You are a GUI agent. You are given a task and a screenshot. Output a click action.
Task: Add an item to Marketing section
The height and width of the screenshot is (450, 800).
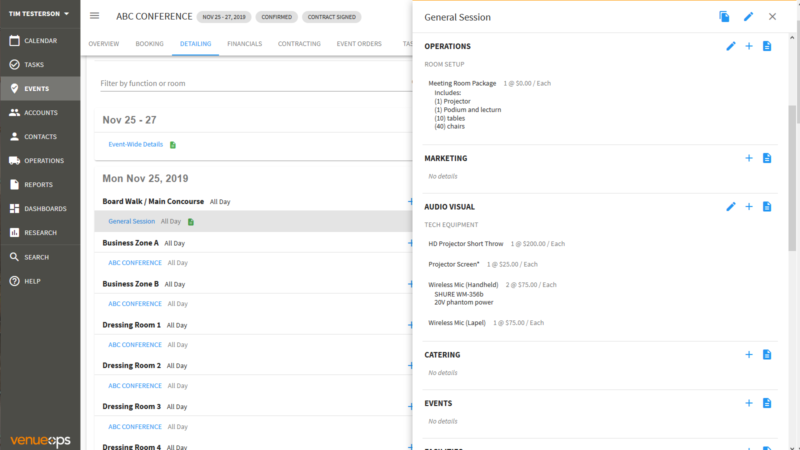point(748,158)
